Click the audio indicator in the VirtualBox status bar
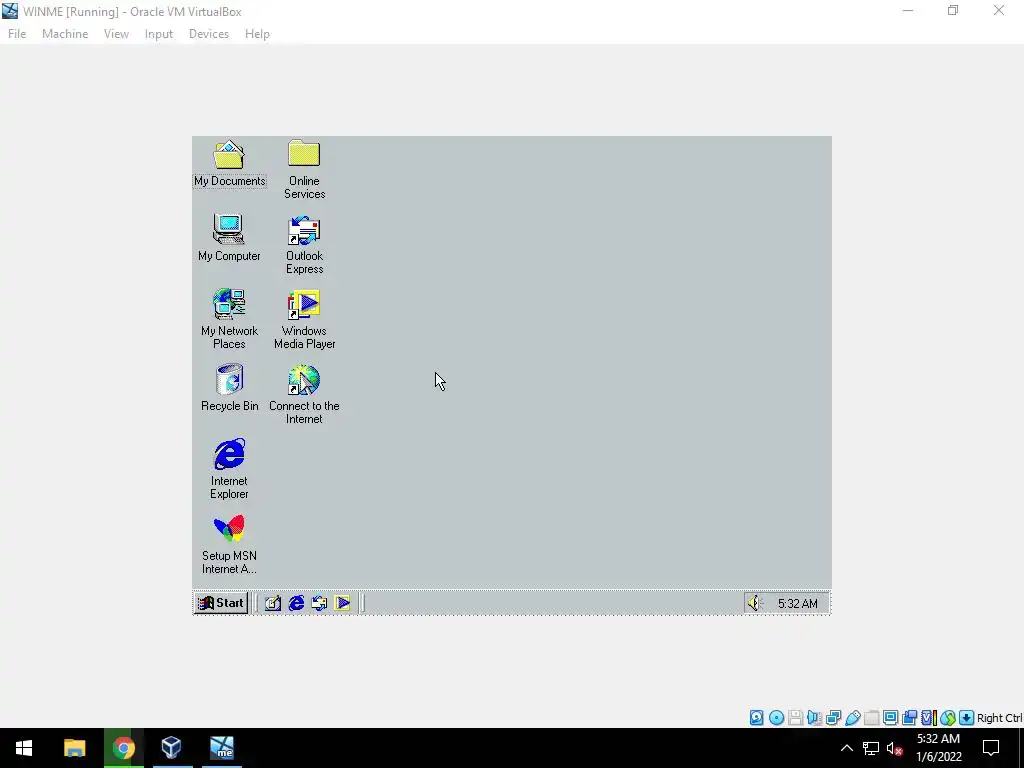 tap(814, 718)
